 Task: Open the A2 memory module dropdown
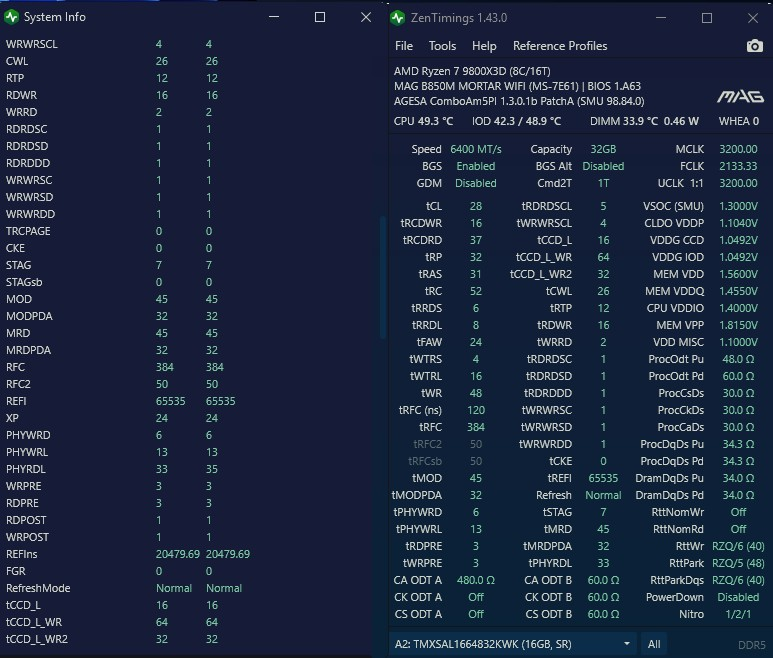pyautogui.click(x=513, y=644)
